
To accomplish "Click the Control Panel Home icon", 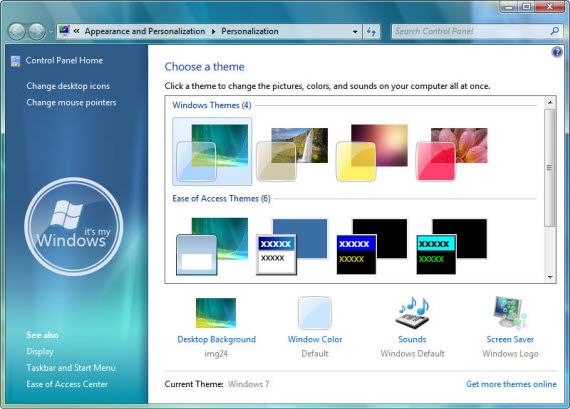I will pos(15,61).
